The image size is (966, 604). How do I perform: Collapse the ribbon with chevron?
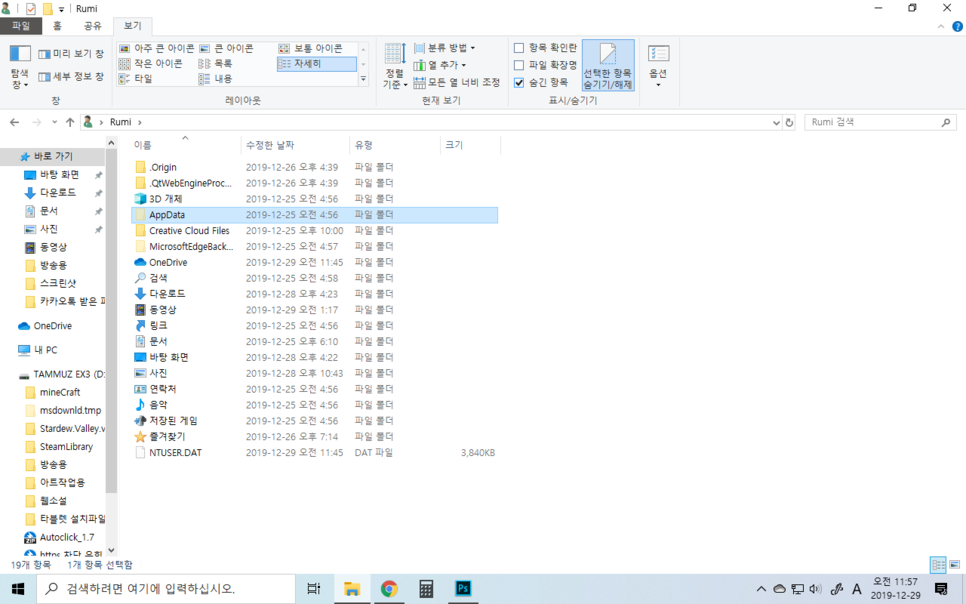pos(941,27)
